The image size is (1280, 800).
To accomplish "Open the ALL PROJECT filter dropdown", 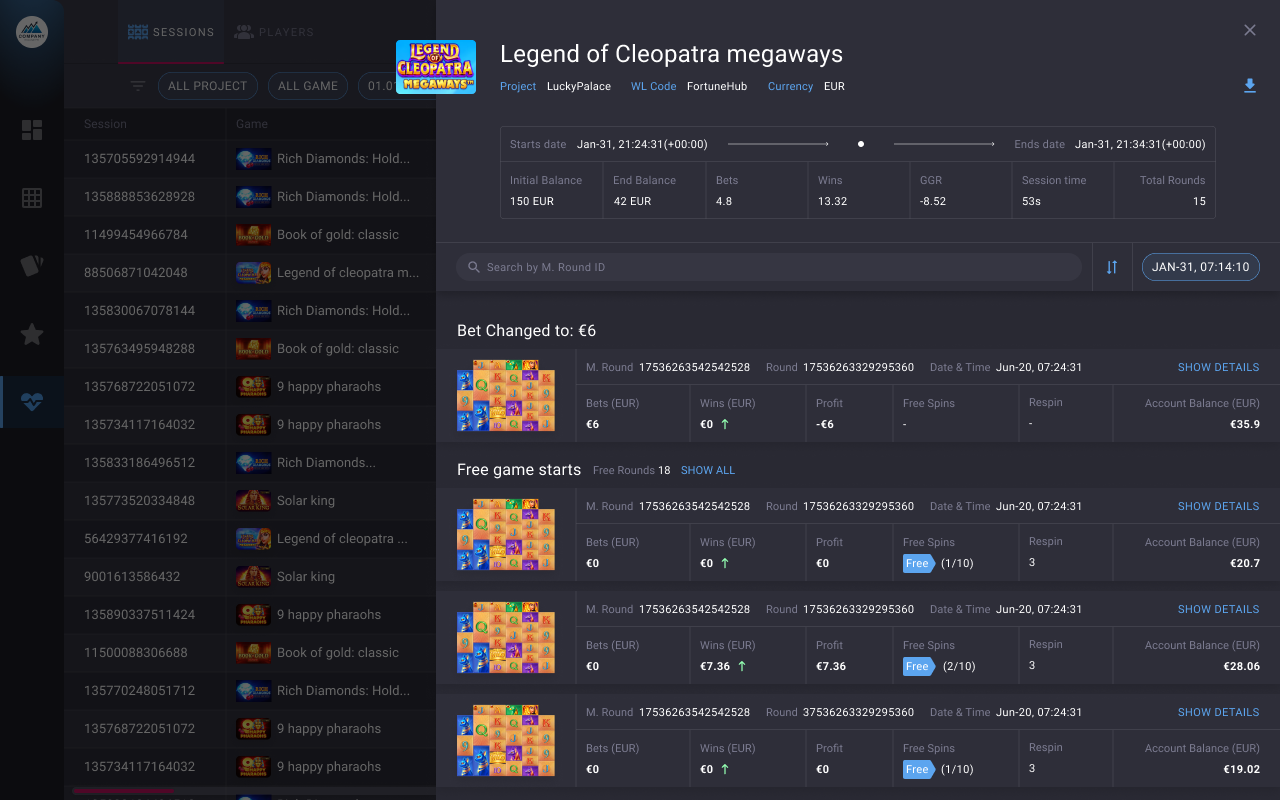I will point(207,86).
